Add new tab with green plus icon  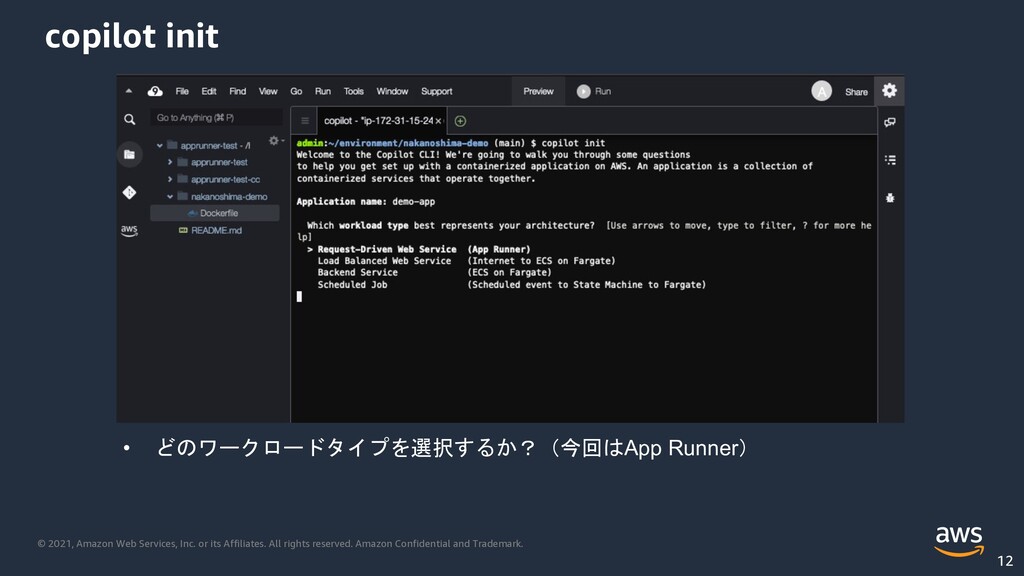(x=460, y=121)
